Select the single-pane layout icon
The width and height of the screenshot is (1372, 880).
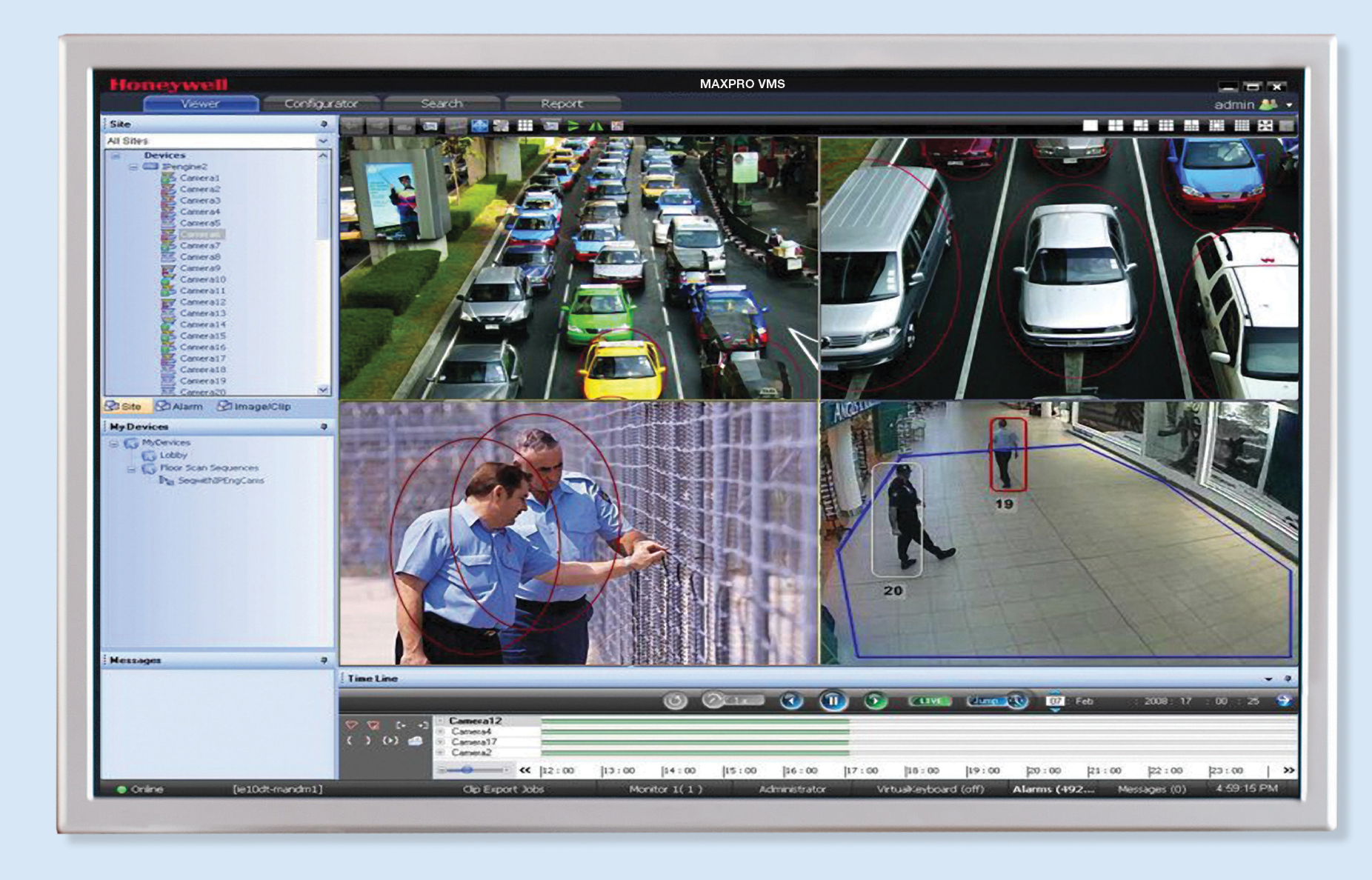point(1091,126)
